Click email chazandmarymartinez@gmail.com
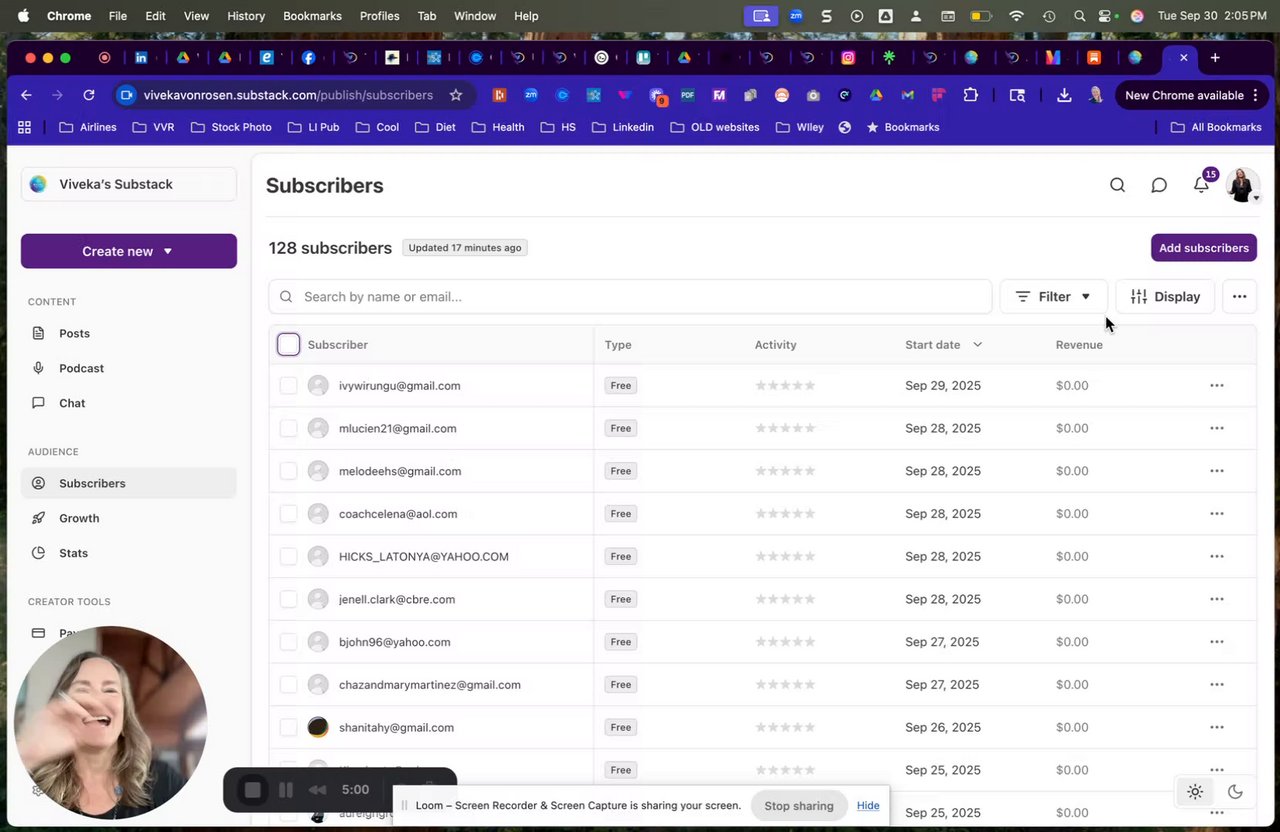The width and height of the screenshot is (1280, 832). pyautogui.click(x=430, y=685)
